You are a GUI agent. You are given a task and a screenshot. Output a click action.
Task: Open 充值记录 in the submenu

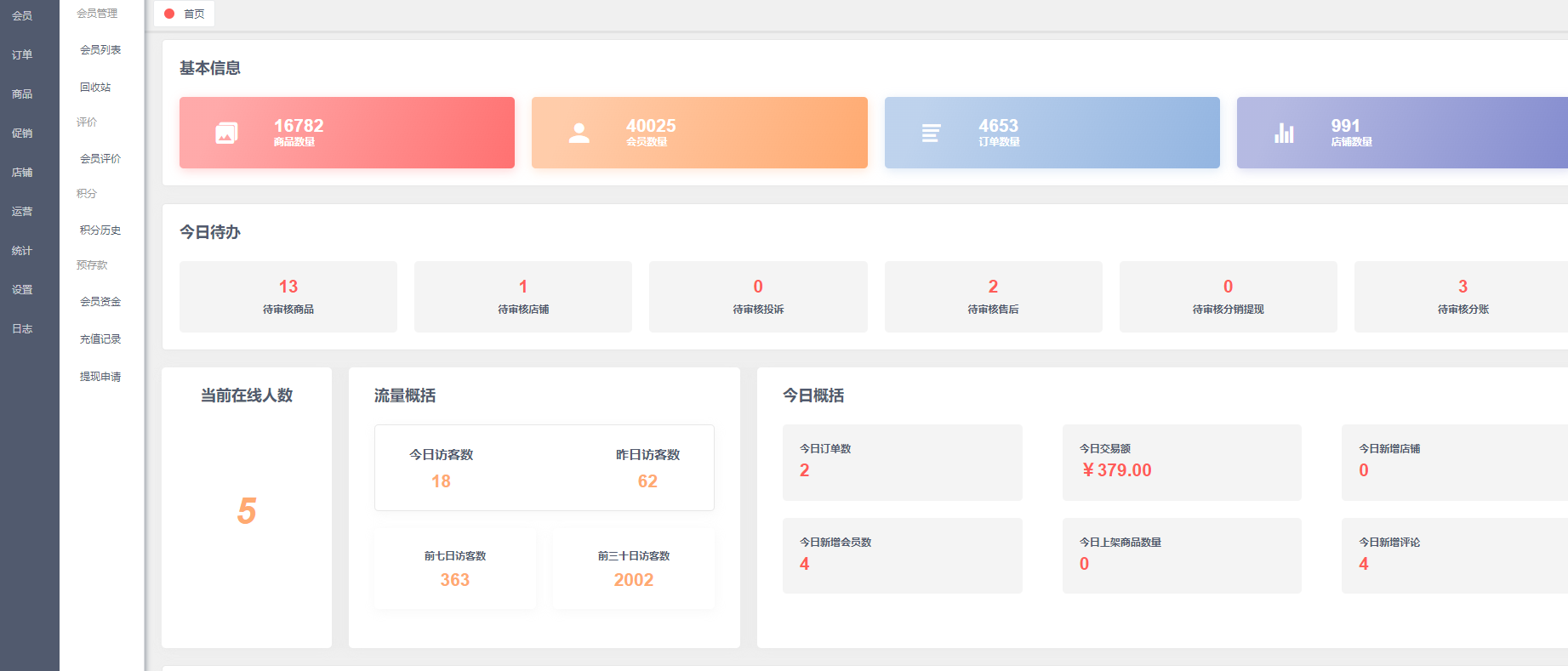[x=100, y=339]
